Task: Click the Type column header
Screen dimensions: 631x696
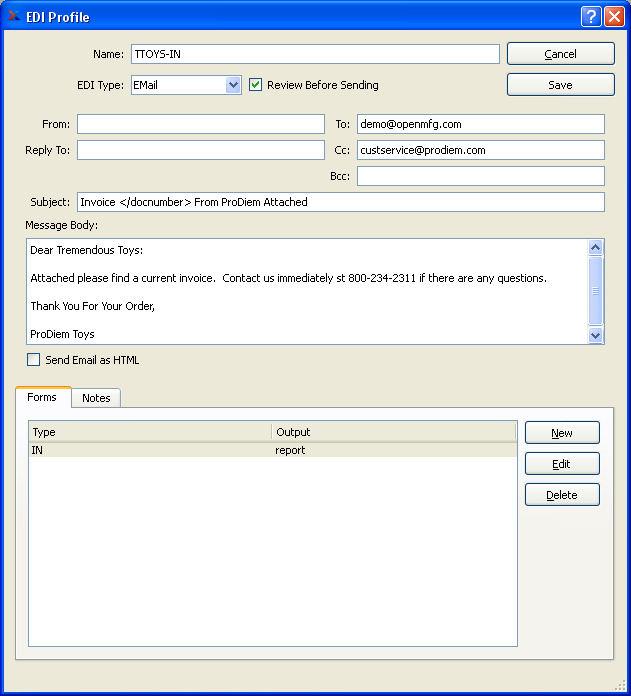Action: pos(150,432)
